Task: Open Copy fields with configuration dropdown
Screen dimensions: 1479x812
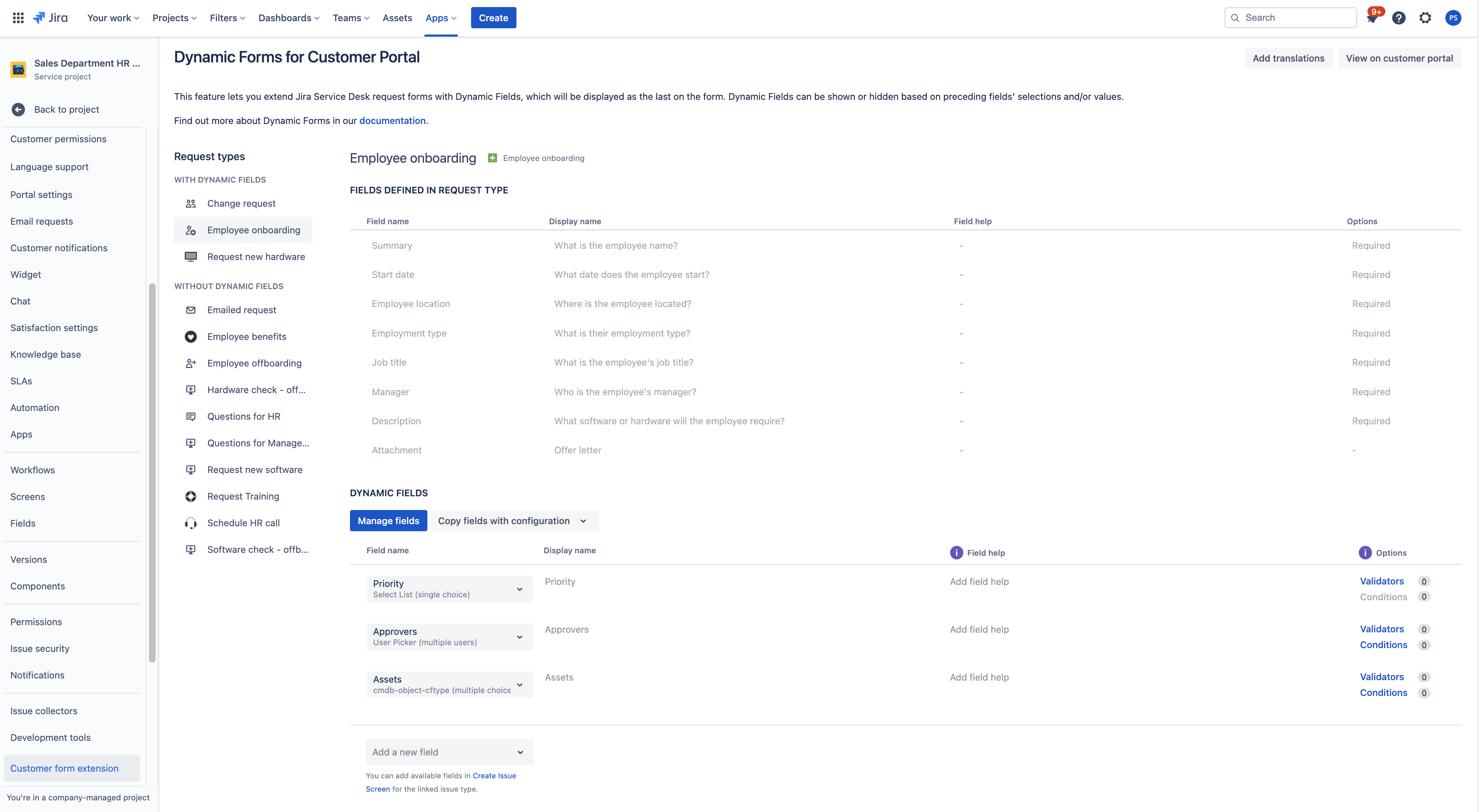Action: coord(514,520)
